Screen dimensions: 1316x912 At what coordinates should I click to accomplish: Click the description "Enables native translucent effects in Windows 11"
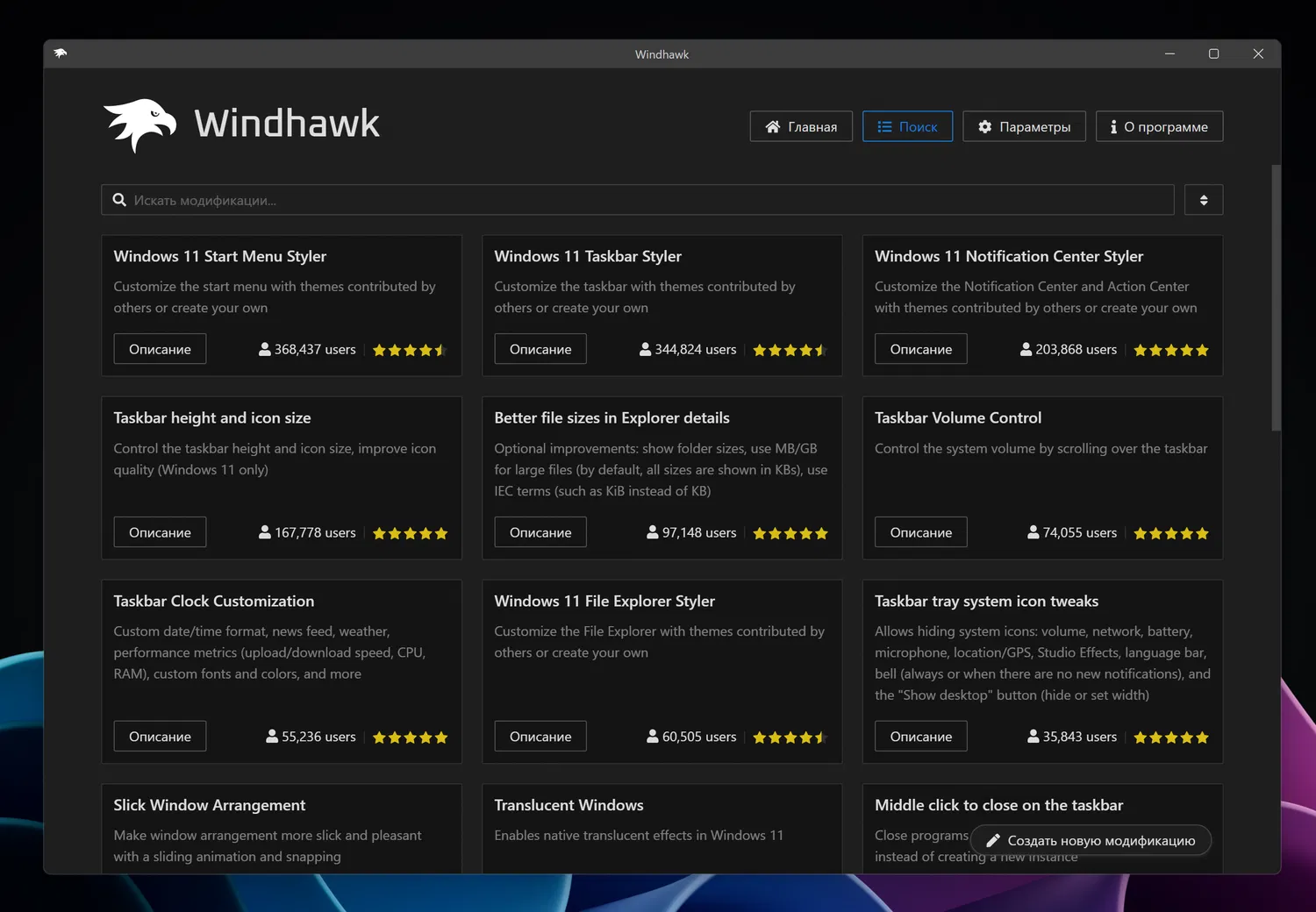pyautogui.click(x=639, y=836)
